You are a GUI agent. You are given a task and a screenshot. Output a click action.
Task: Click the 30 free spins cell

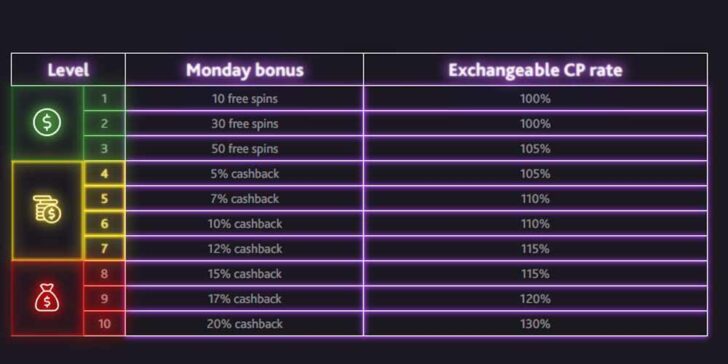245,124
